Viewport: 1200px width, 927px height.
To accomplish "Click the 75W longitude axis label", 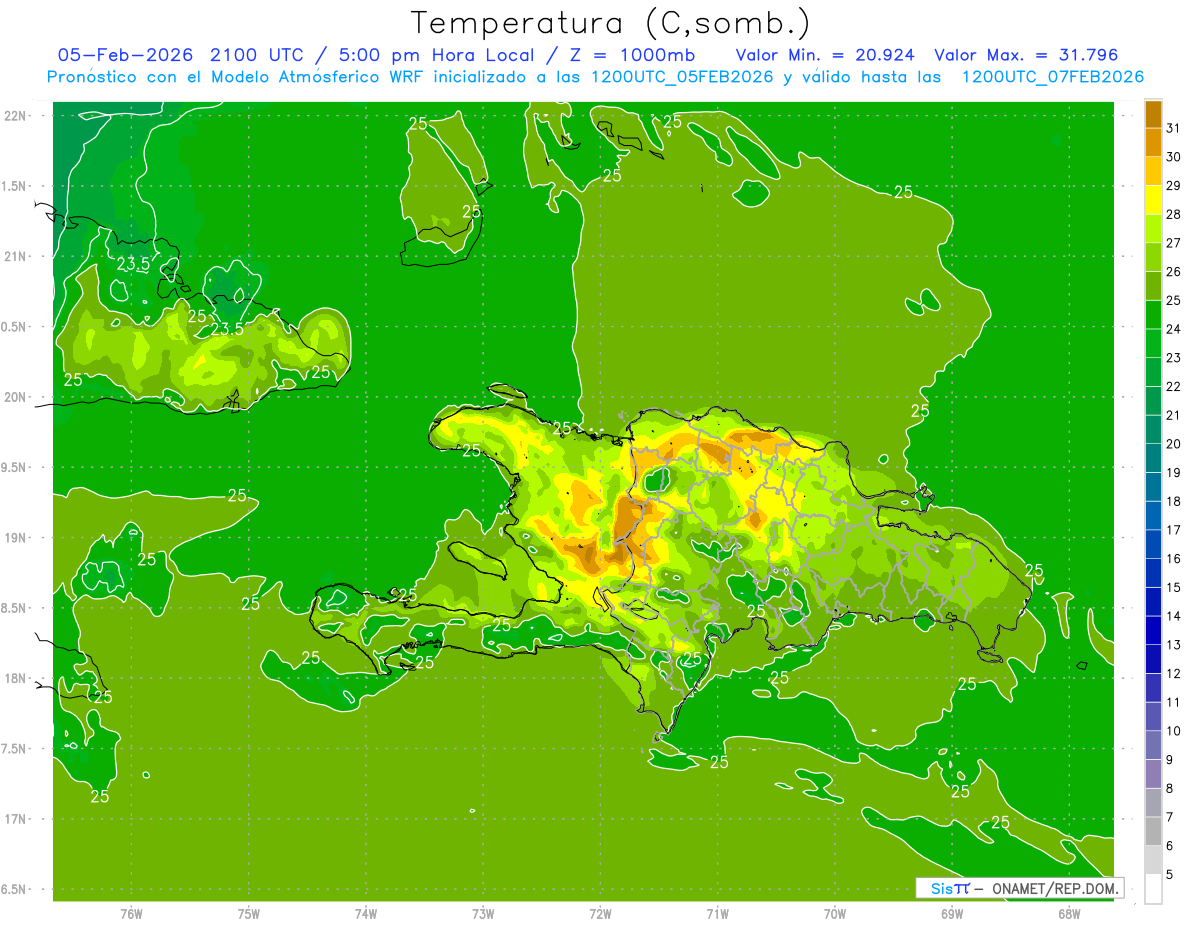I will pos(249,914).
